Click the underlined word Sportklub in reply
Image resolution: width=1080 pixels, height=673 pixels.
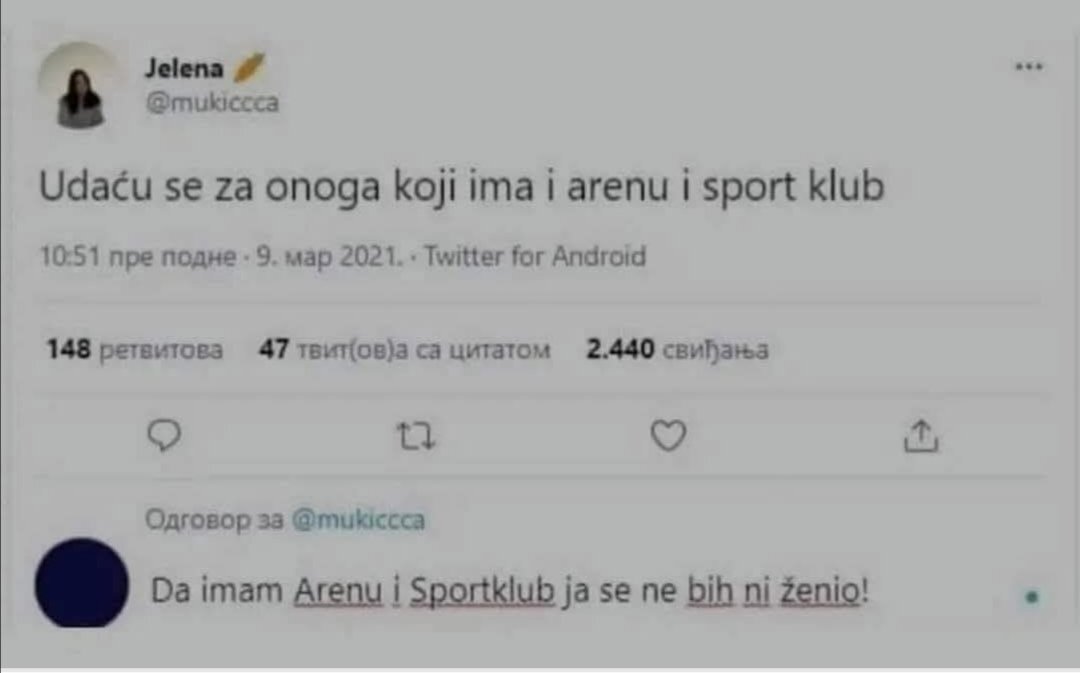click(482, 591)
